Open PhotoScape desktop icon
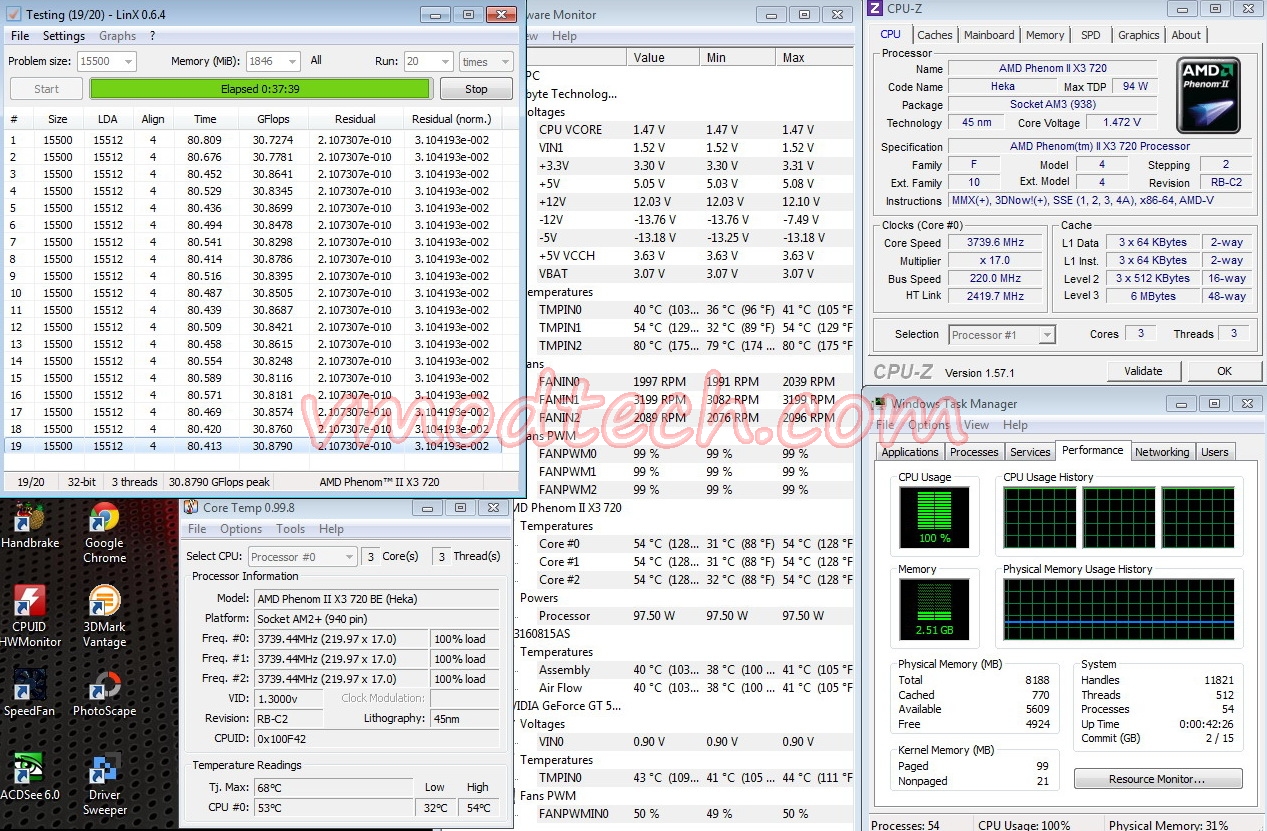This screenshot has height=831, width=1267. (104, 694)
